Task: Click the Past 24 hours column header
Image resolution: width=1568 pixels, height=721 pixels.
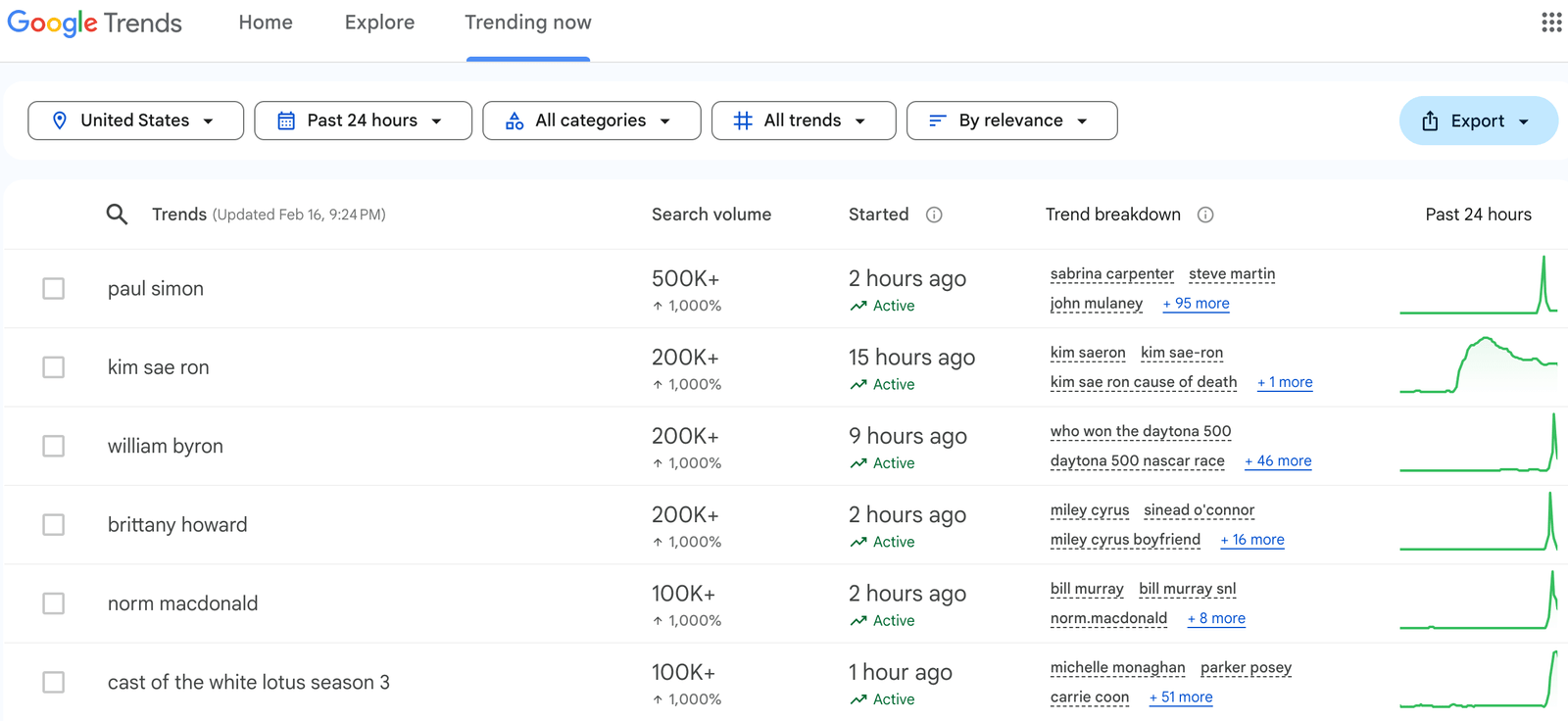Action: [x=1478, y=215]
